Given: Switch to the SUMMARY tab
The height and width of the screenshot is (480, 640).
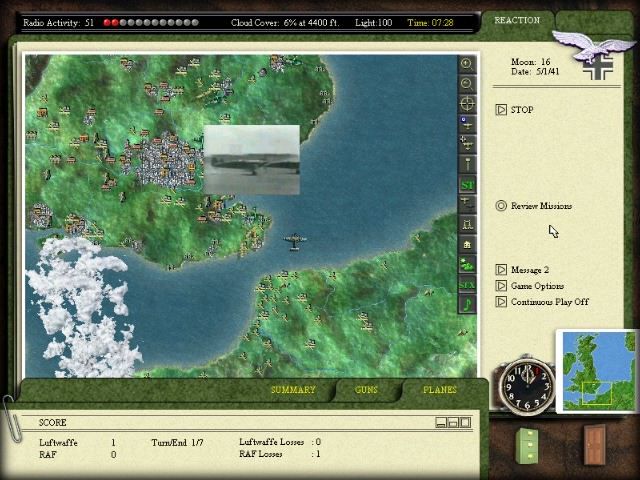Looking at the screenshot, I should tap(293, 390).
